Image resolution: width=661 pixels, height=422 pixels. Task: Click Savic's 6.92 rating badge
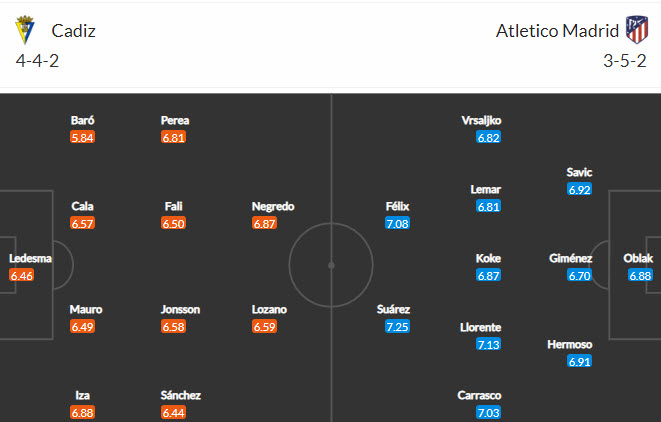pos(579,189)
